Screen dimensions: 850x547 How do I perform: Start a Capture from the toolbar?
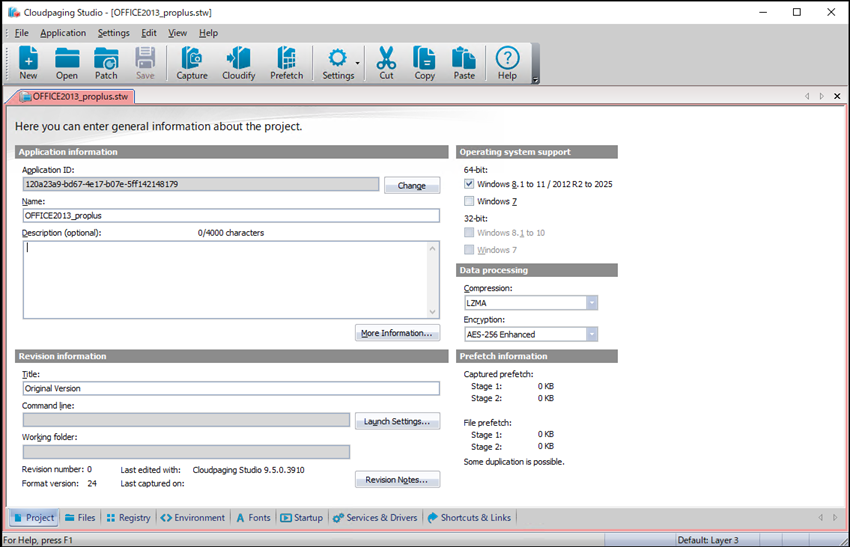[192, 62]
